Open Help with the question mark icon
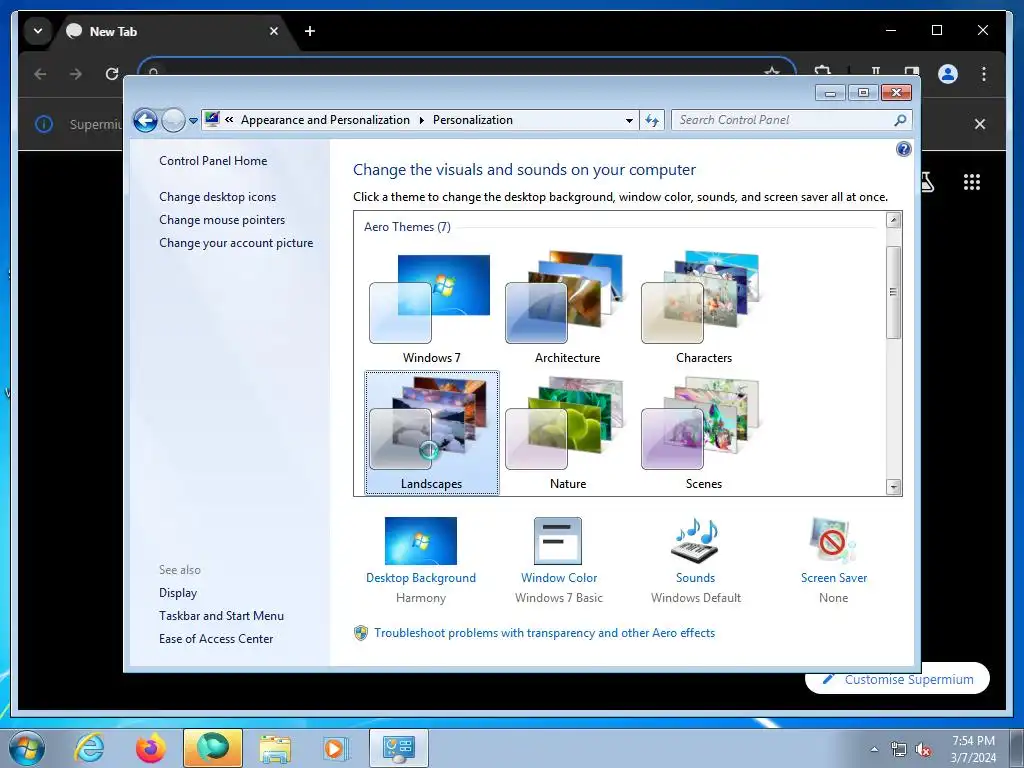This screenshot has width=1024, height=768. click(903, 149)
